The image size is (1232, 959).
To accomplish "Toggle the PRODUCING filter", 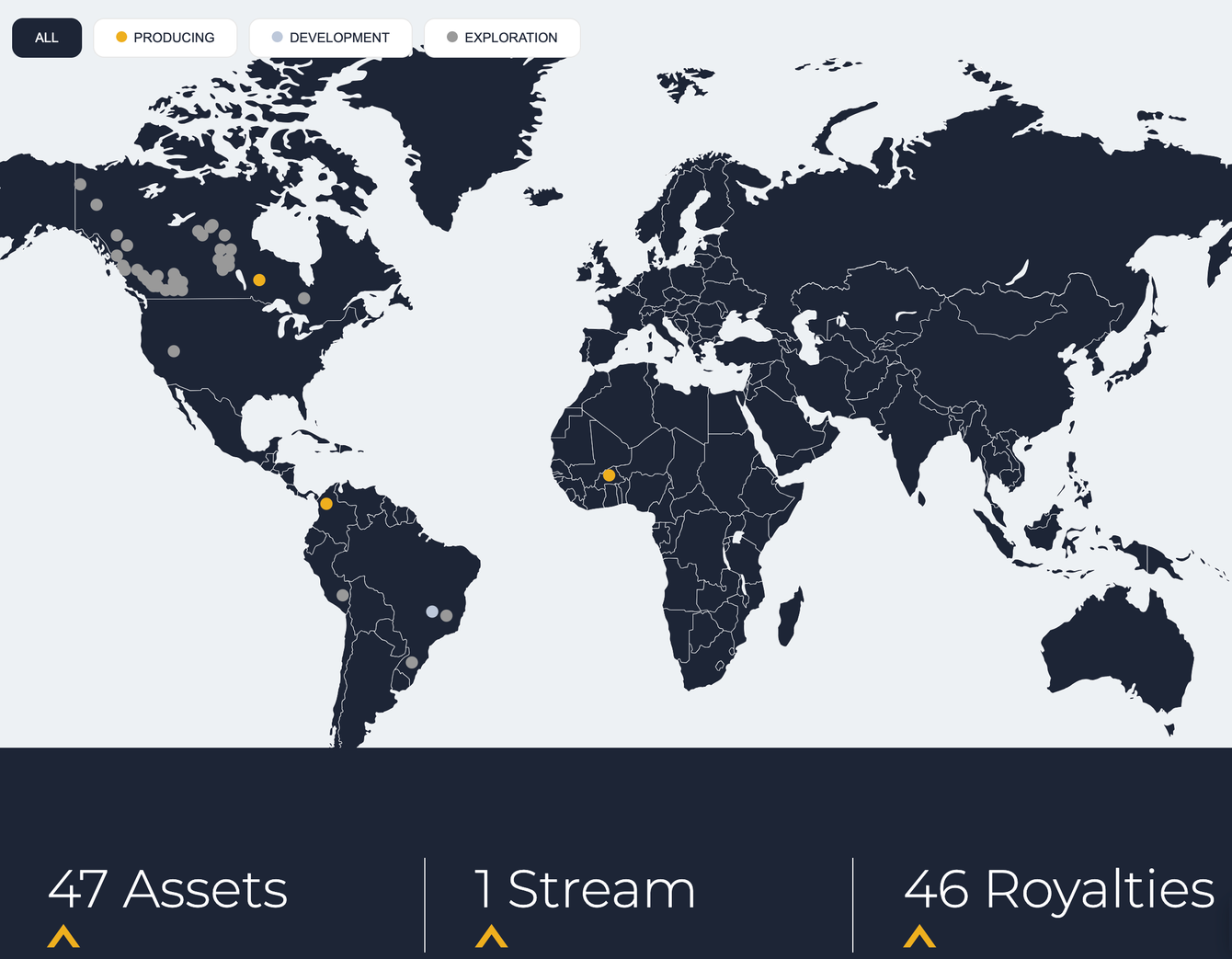I will [x=165, y=38].
